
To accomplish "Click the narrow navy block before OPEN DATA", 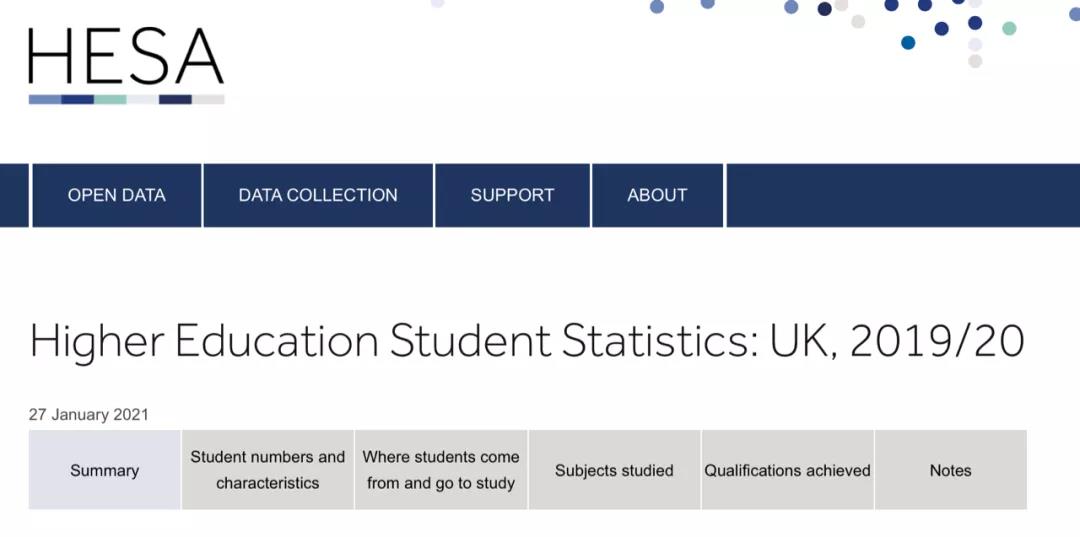I will pyautogui.click(x=14, y=196).
